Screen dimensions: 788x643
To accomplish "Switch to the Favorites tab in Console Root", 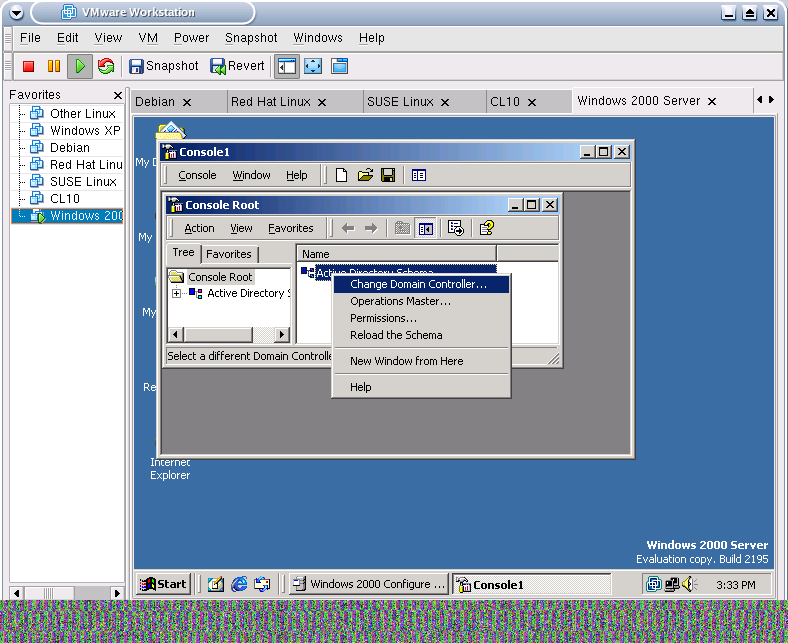I will [229, 254].
